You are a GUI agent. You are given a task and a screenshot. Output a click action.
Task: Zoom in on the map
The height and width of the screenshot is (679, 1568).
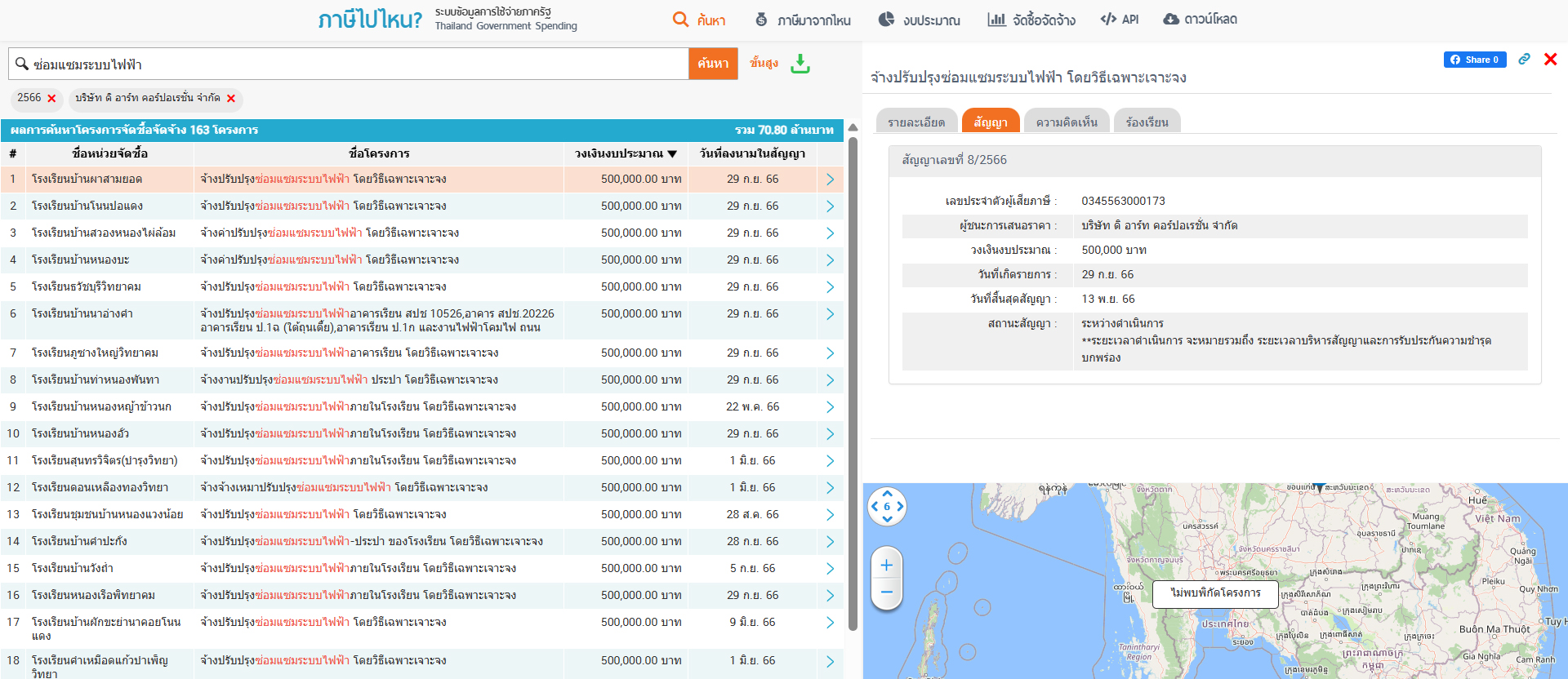click(886, 565)
